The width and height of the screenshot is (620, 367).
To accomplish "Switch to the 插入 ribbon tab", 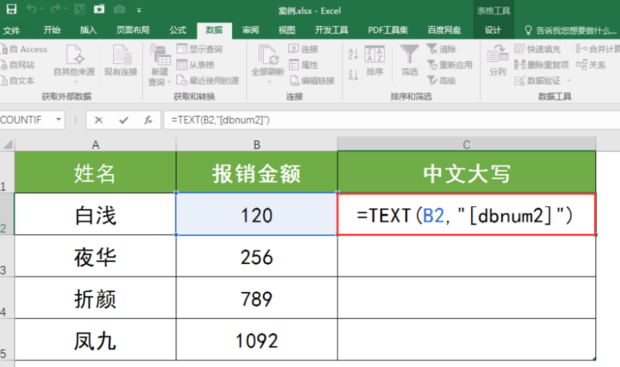I will pos(88,30).
